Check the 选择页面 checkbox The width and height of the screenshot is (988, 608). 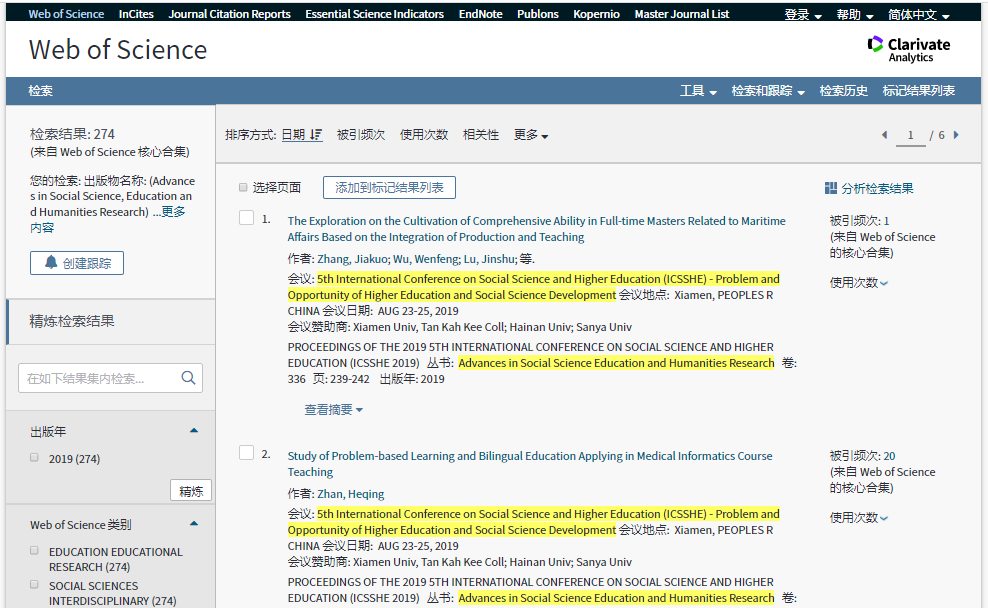point(243,187)
